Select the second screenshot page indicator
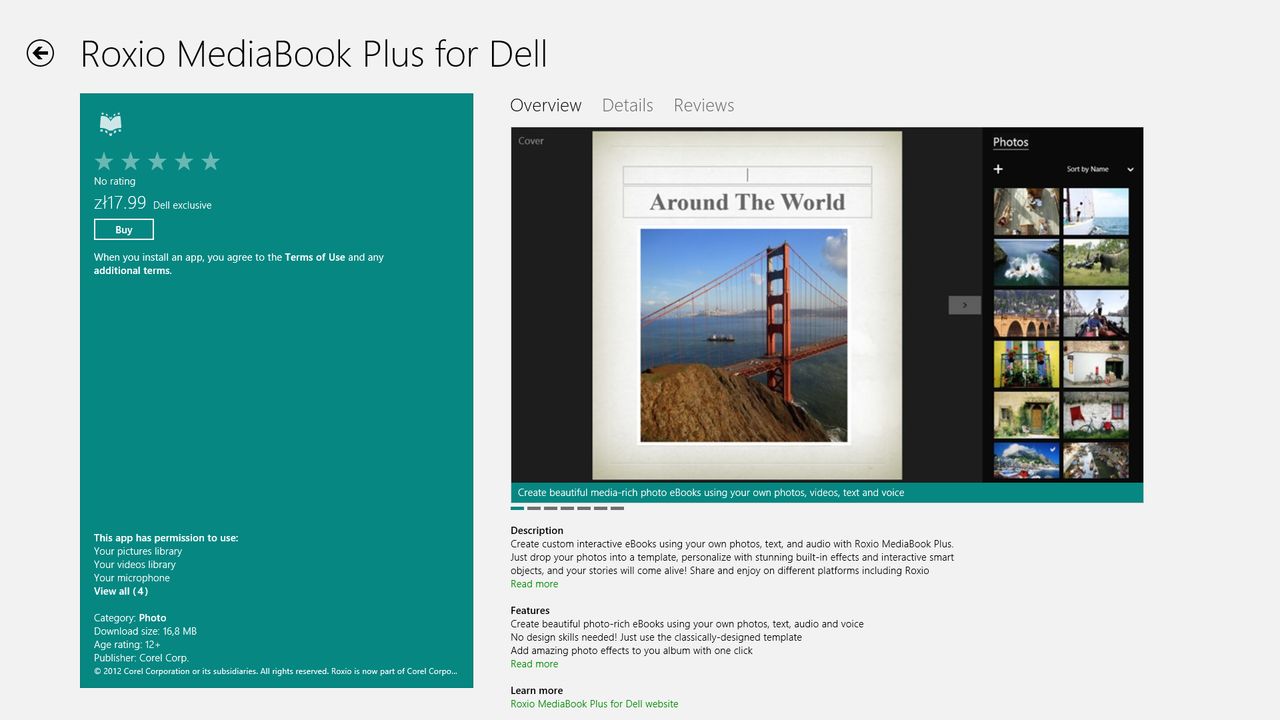The image size is (1280, 720). coord(534,508)
